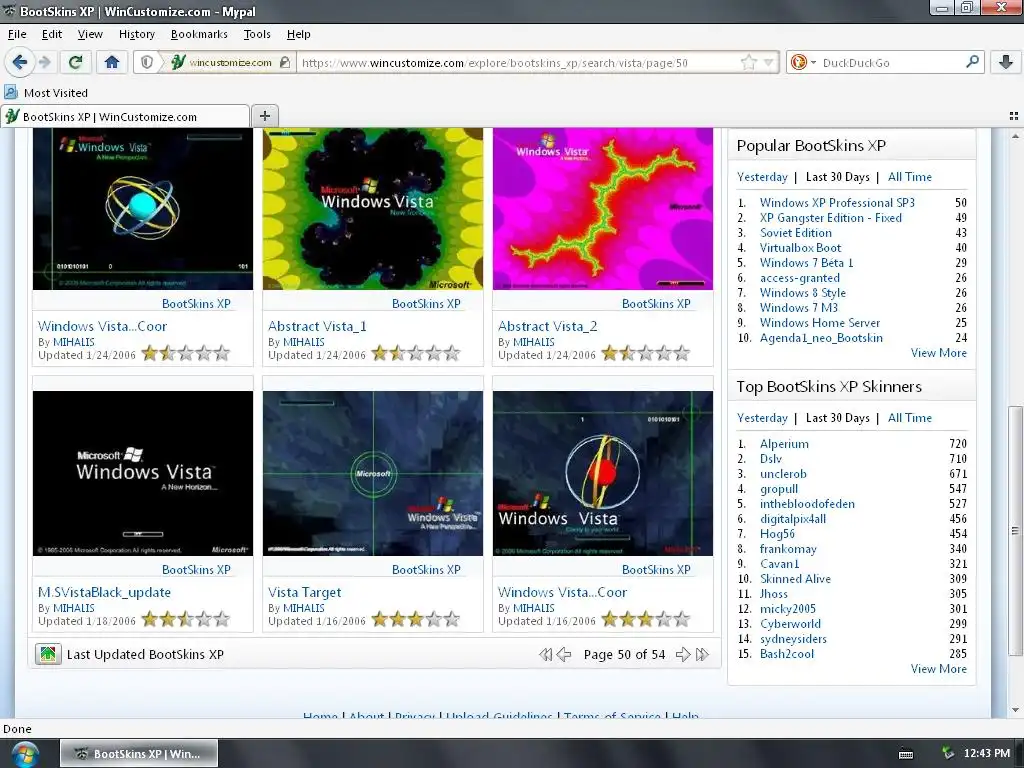Open skinner Alperium's profile link
Image resolution: width=1024 pixels, height=768 pixels.
pyautogui.click(x=784, y=443)
